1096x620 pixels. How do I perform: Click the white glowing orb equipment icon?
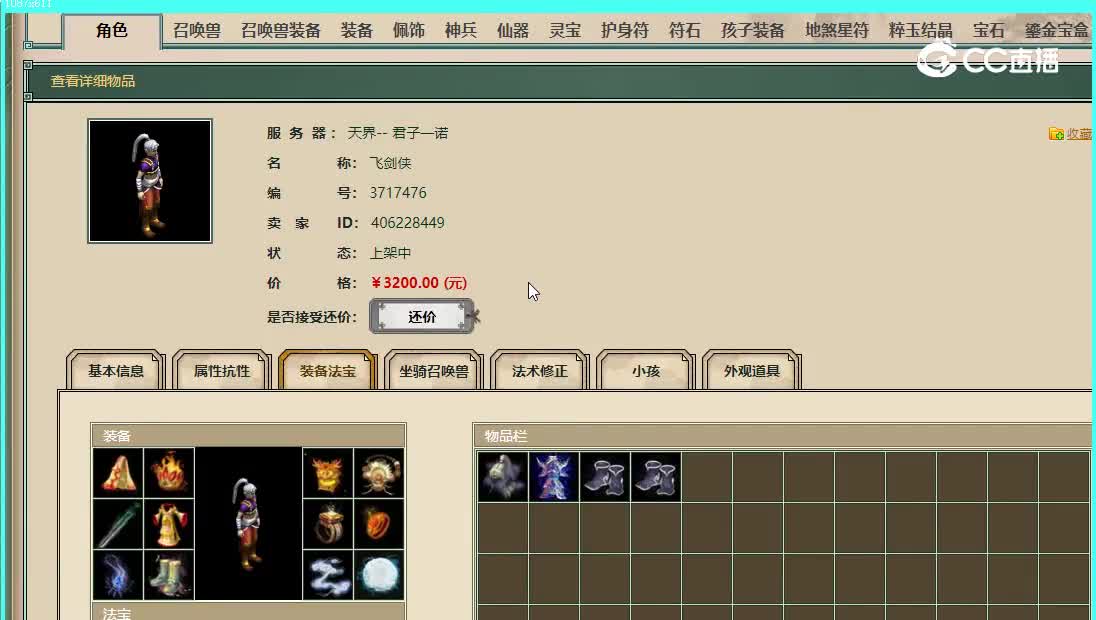[x=379, y=575]
